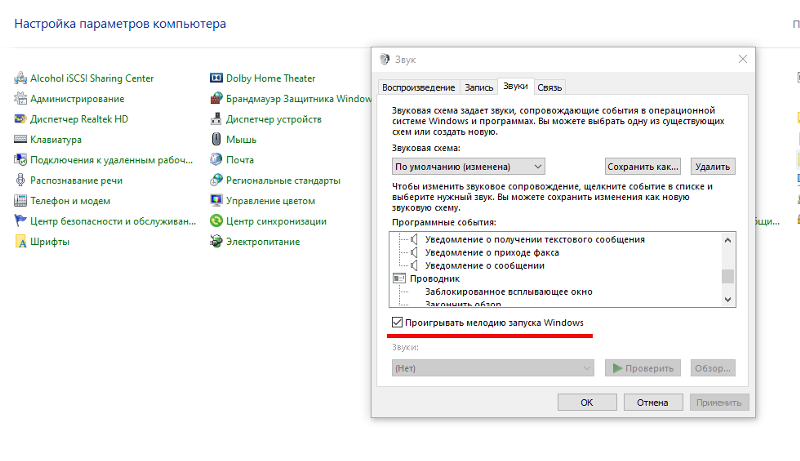Open the Звуковая схема dropdown

[468, 167]
